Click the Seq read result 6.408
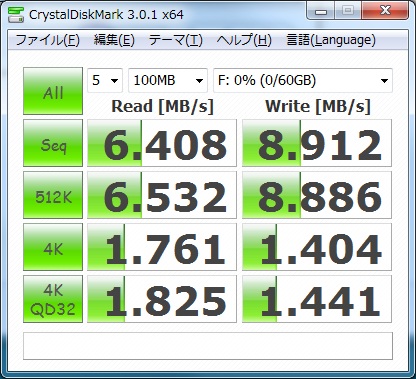Screen dimensions: 416x379 point(162,143)
